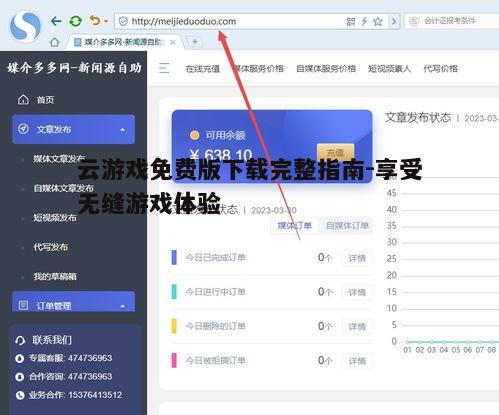
Task: Click the orange undo arrow icon
Action: tap(95, 21)
